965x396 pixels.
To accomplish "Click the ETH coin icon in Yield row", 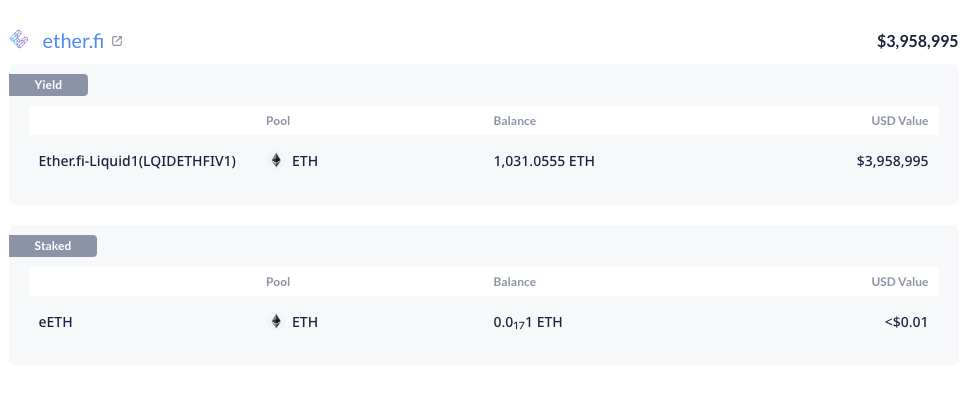I will tap(276, 161).
